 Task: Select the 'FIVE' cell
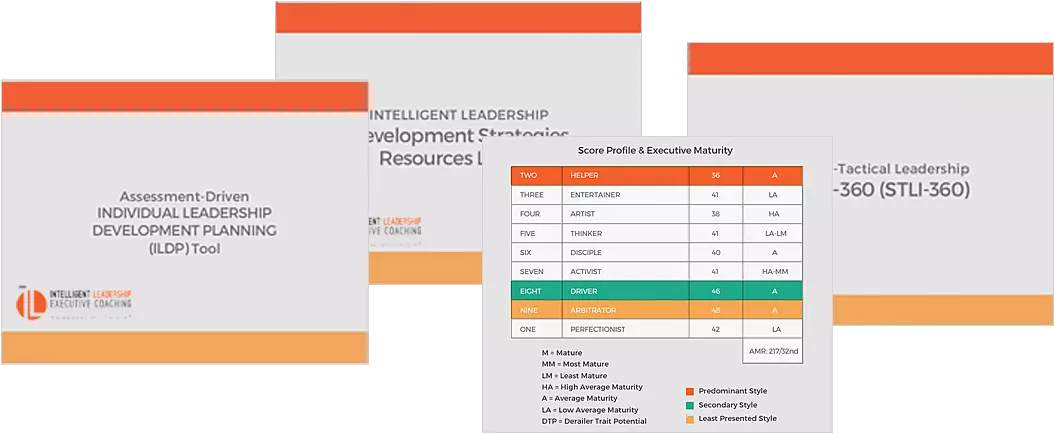pyautogui.click(x=536, y=233)
